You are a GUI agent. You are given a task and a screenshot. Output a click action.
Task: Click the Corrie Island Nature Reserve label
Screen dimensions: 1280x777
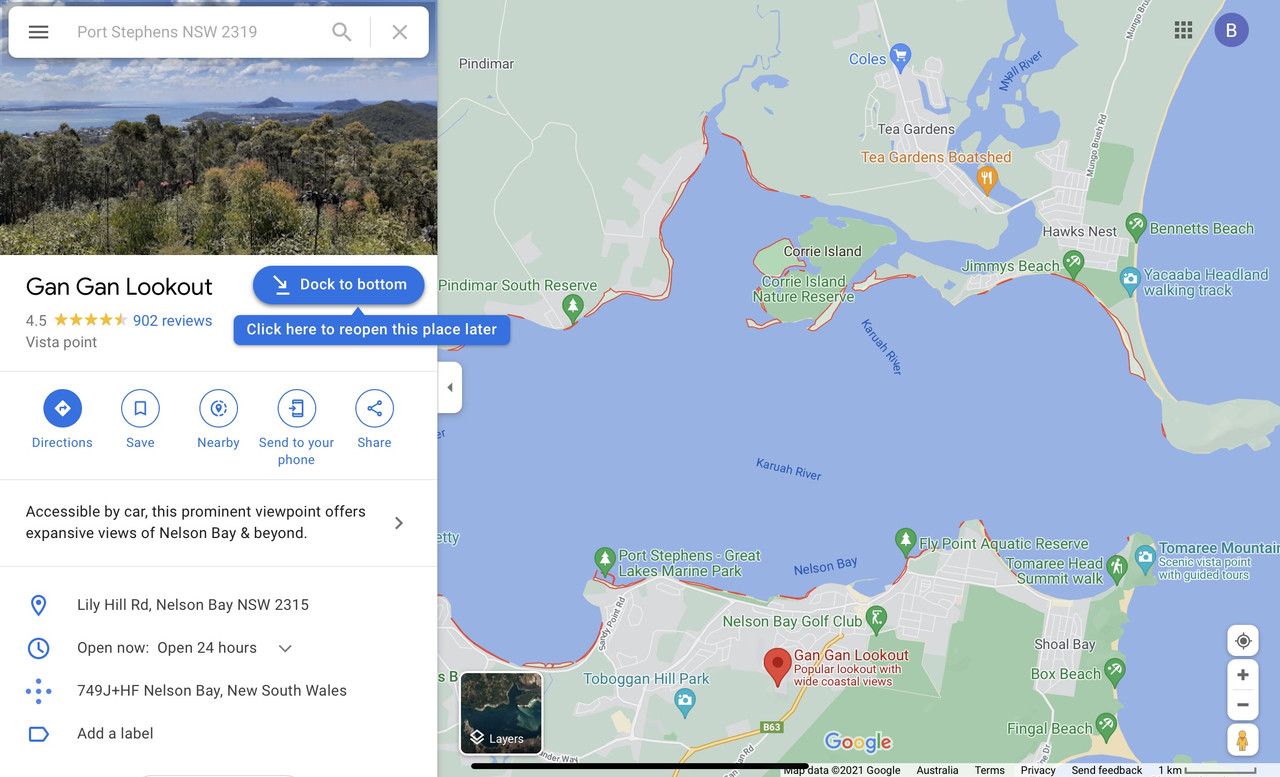[804, 289]
